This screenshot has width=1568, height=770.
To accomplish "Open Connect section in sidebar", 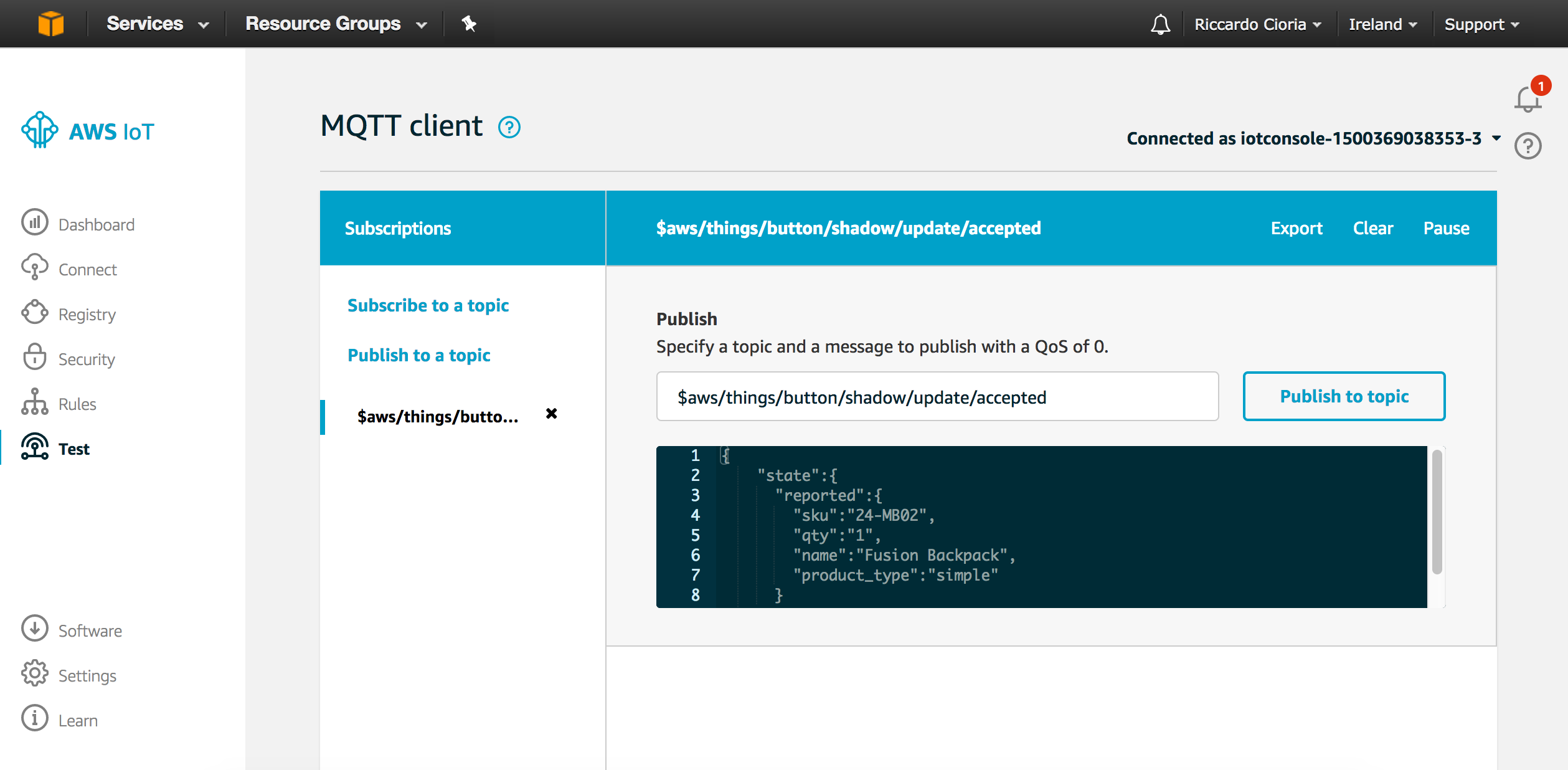I will click(x=88, y=269).
